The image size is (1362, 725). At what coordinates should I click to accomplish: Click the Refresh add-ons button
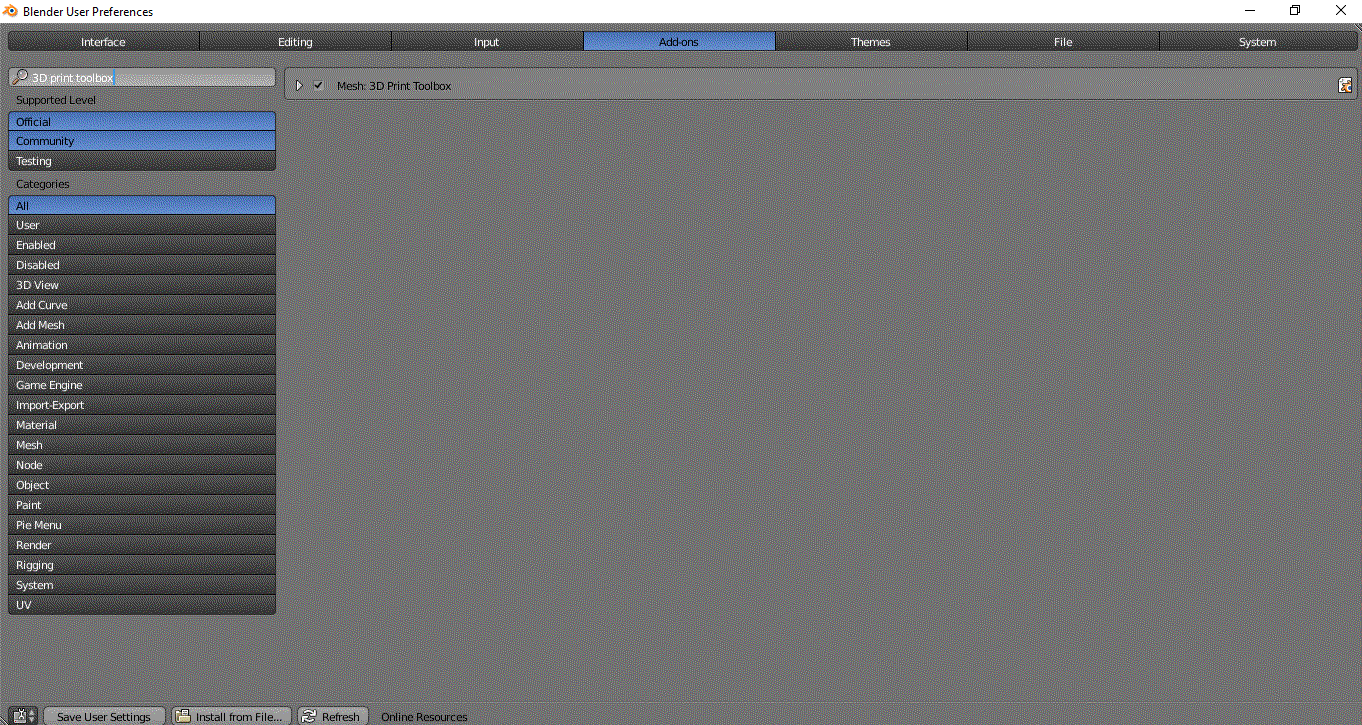click(x=333, y=716)
